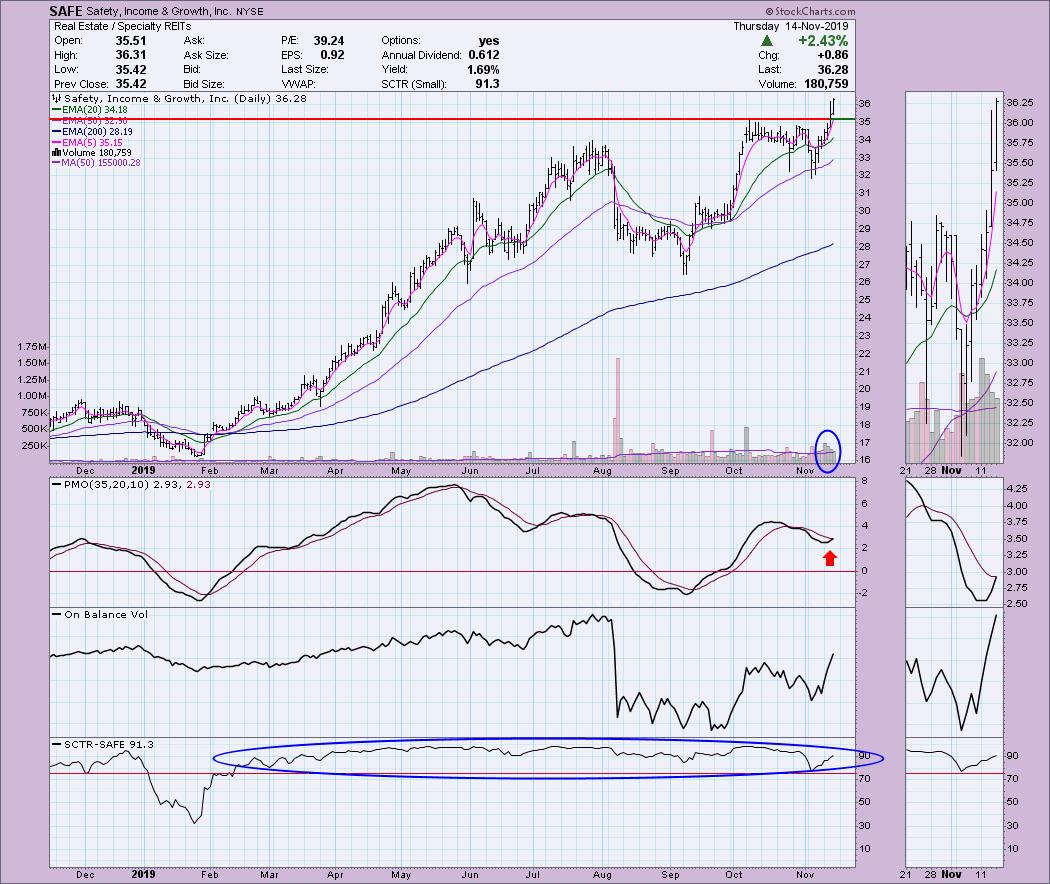Image resolution: width=1050 pixels, height=884 pixels.
Task: Click the 'Last:' label in the header
Action: (769, 70)
